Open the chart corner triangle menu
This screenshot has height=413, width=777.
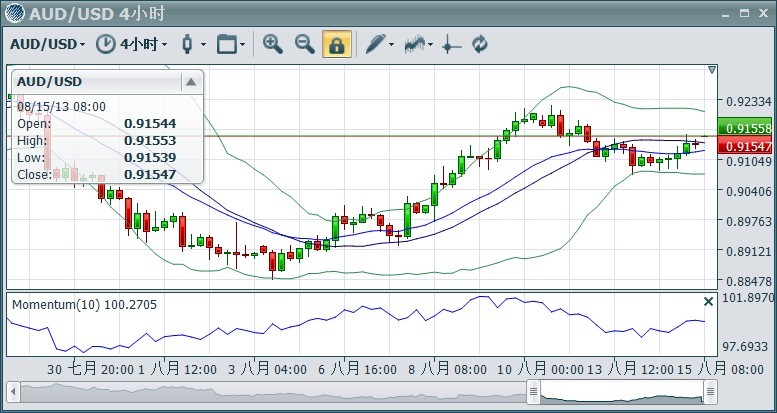pyautogui.click(x=712, y=70)
